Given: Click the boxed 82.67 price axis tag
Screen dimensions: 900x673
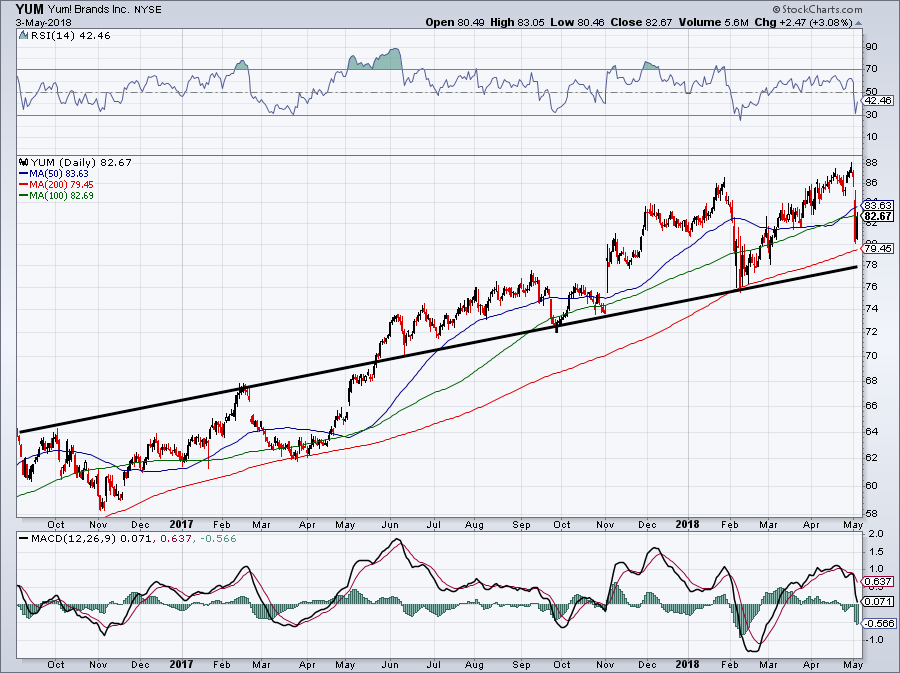Looking at the screenshot, I should [878, 216].
